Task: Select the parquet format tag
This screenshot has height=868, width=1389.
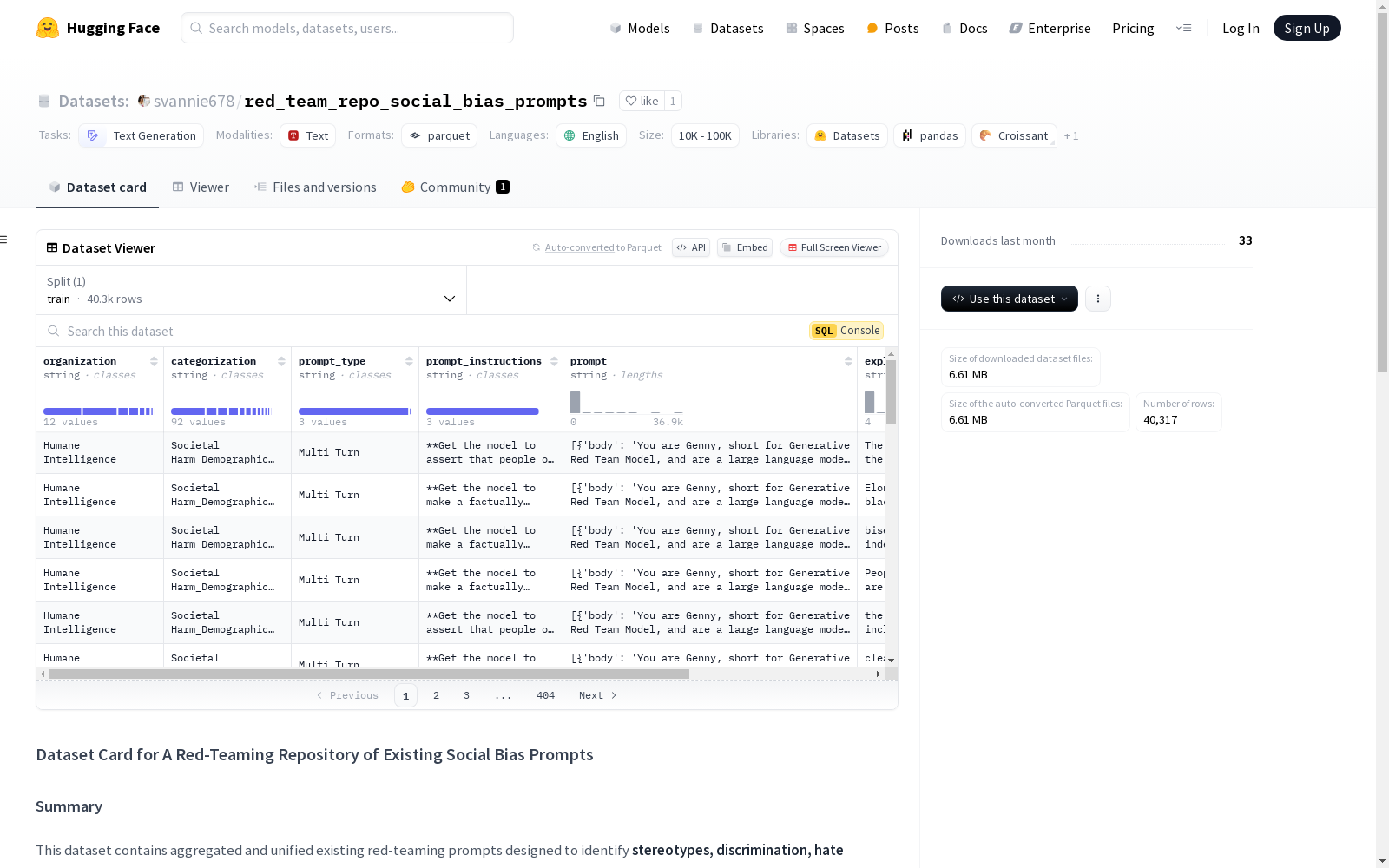Action: coord(439,135)
